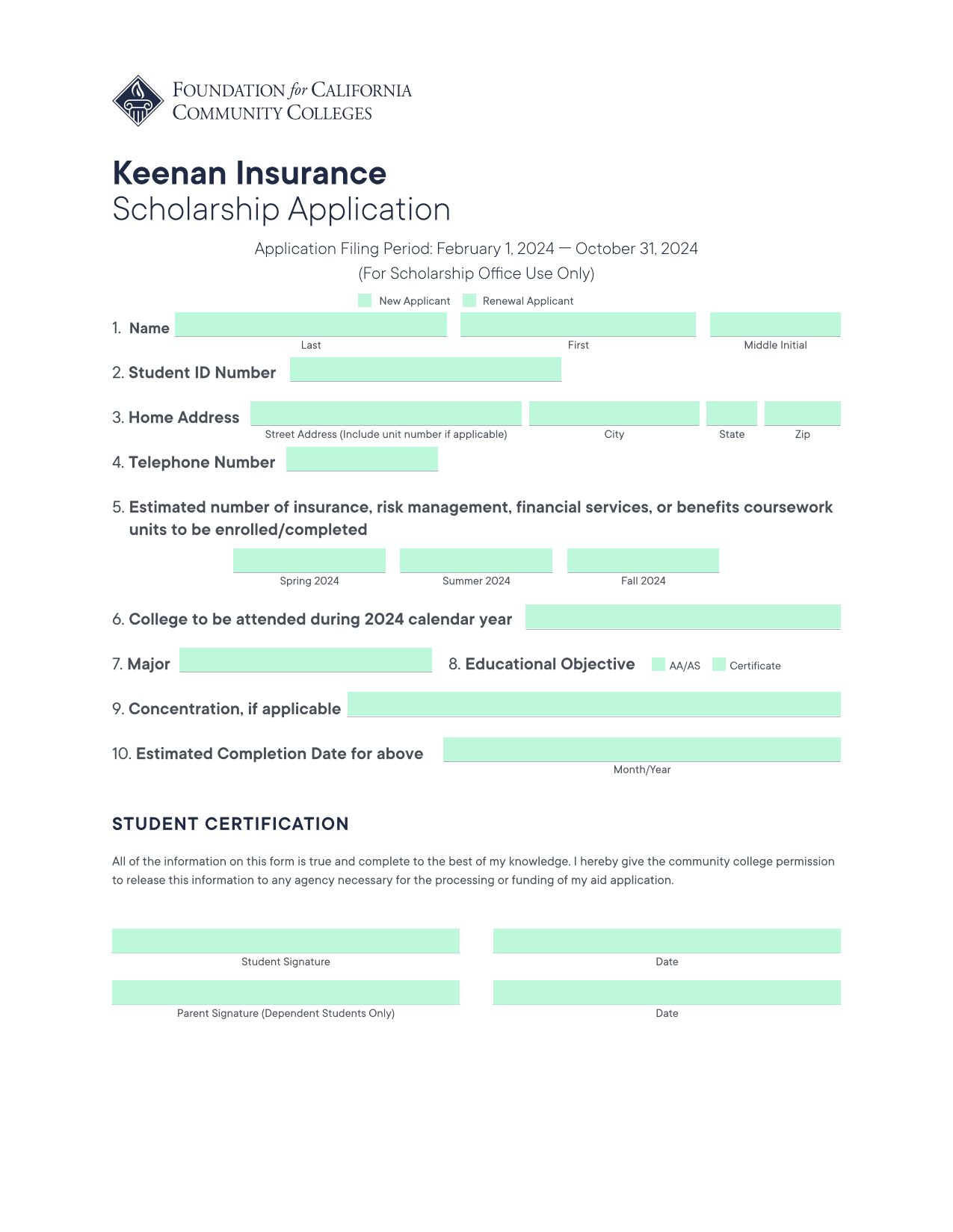The image size is (953, 1232).
Task: Select the City field
Action: [614, 413]
